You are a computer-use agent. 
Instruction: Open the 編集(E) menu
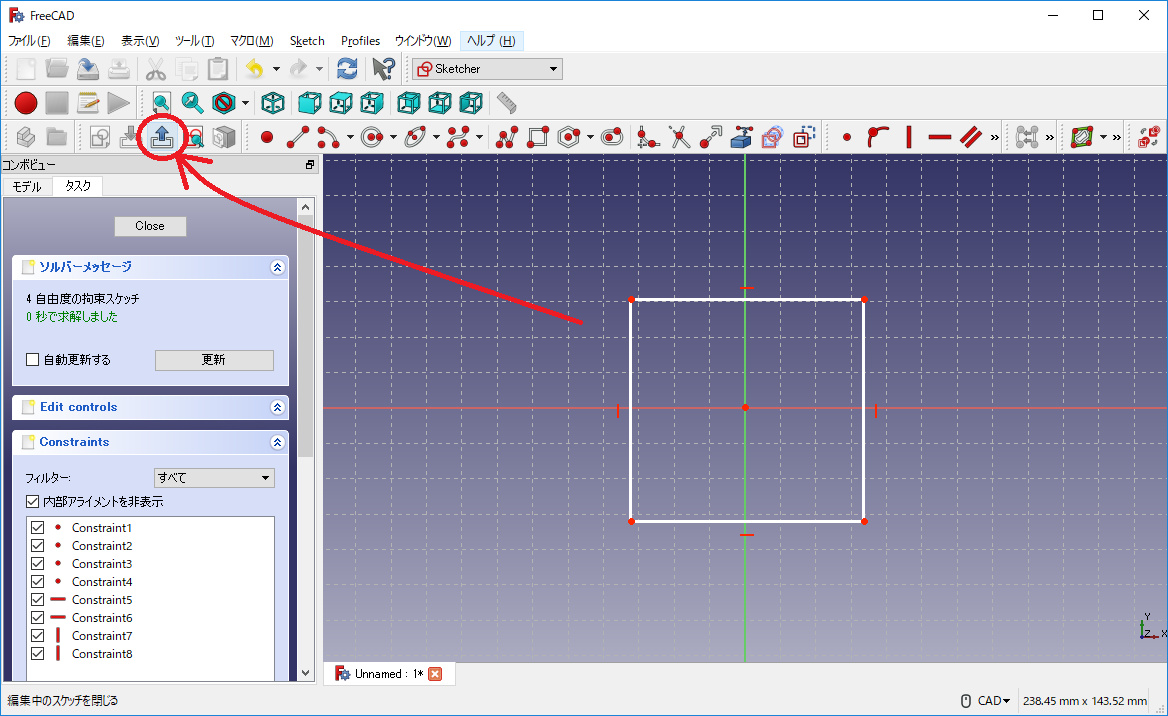(x=86, y=41)
